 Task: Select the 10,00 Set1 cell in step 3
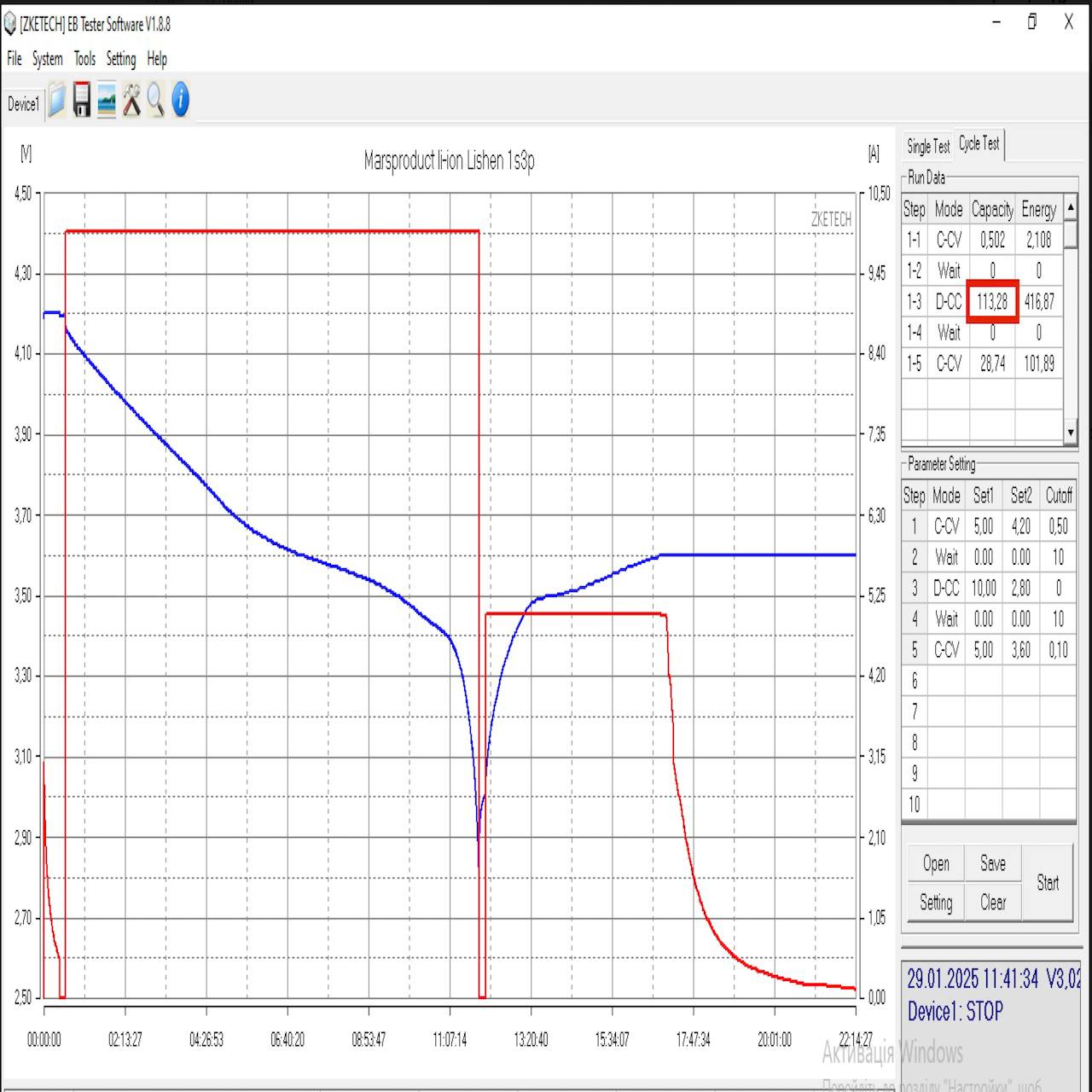pos(984,588)
